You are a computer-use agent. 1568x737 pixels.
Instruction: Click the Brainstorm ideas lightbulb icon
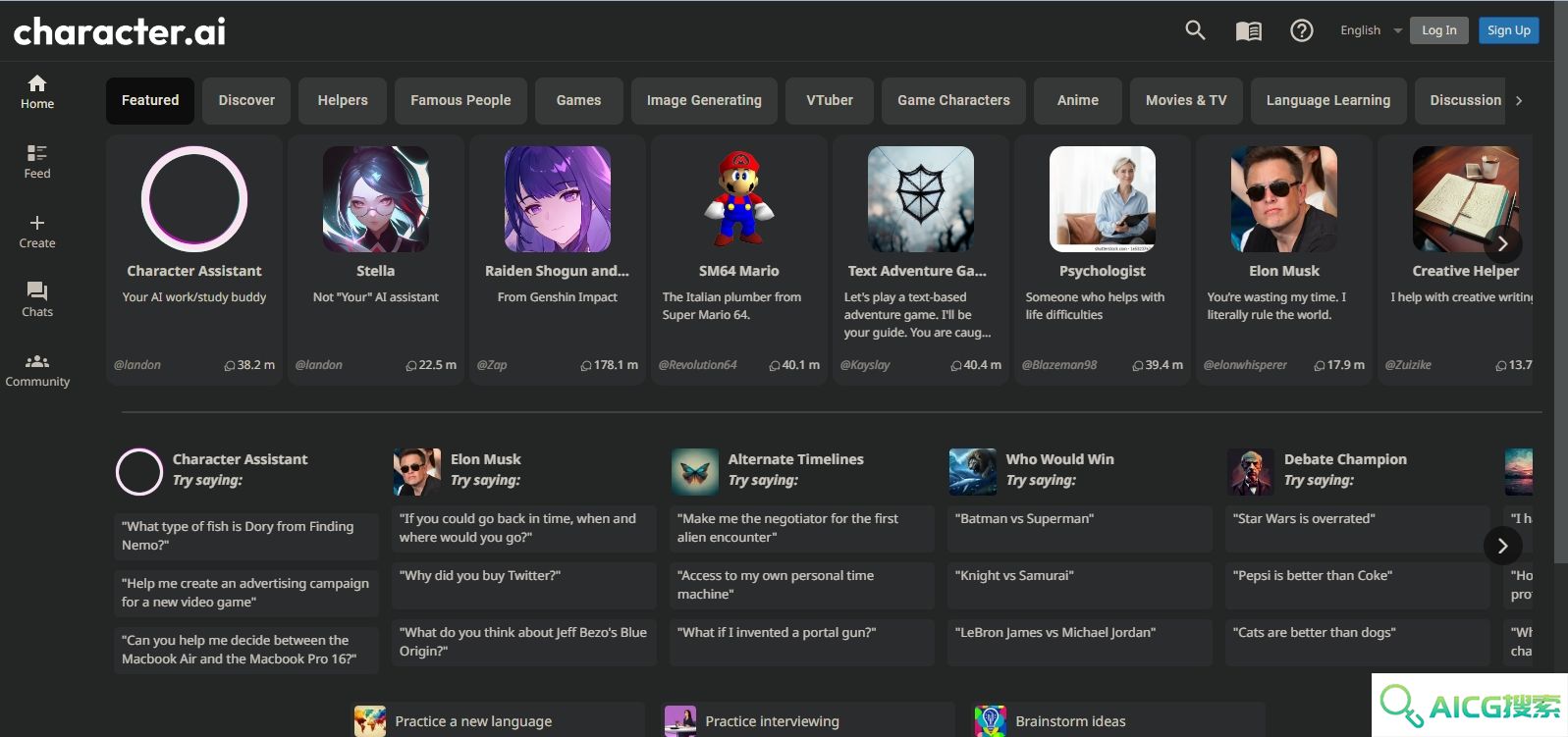991,721
